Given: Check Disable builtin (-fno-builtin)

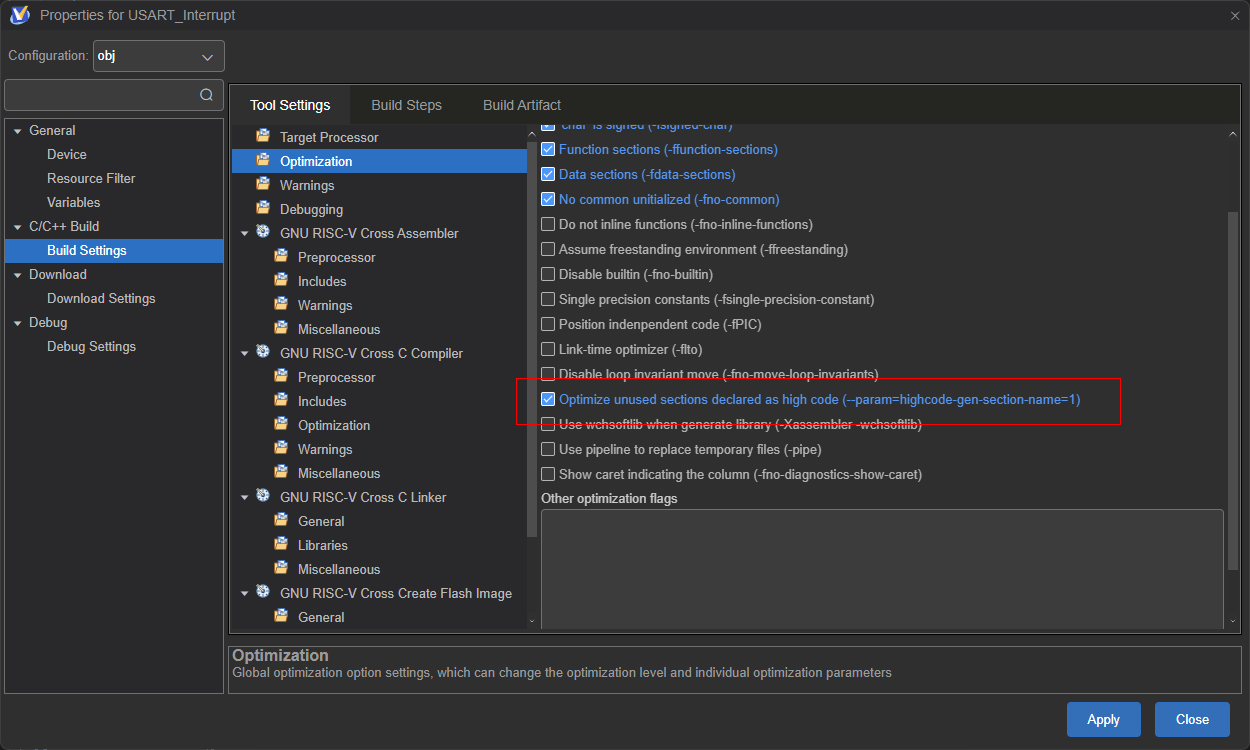Looking at the screenshot, I should point(548,274).
